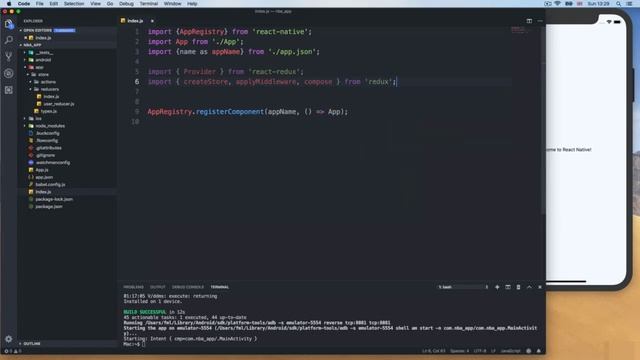Switch to the OUTPUT panel tab

coord(158,287)
